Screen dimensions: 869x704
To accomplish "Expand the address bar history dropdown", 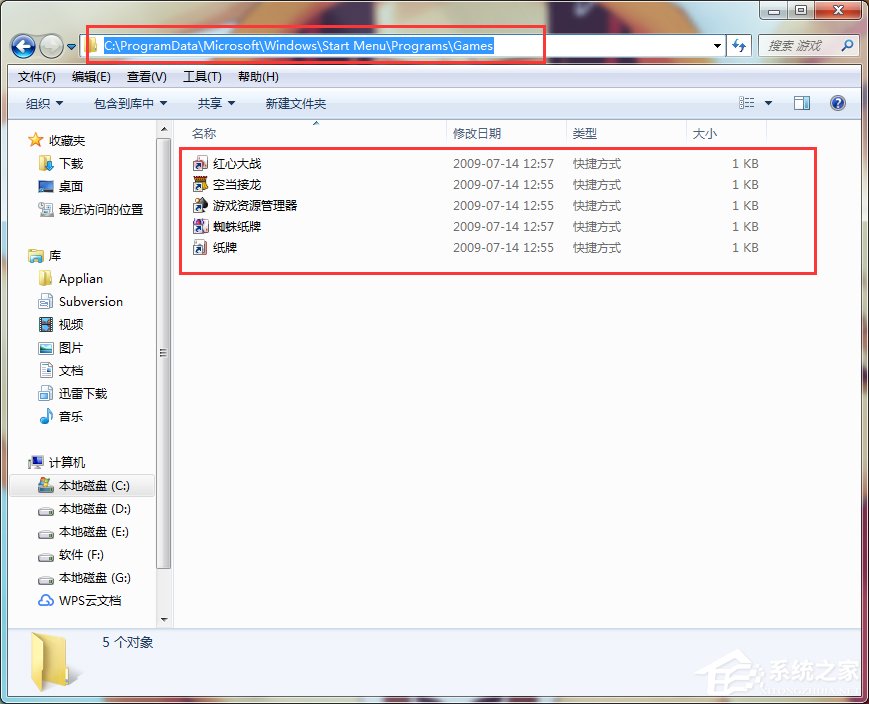I will (x=717, y=46).
